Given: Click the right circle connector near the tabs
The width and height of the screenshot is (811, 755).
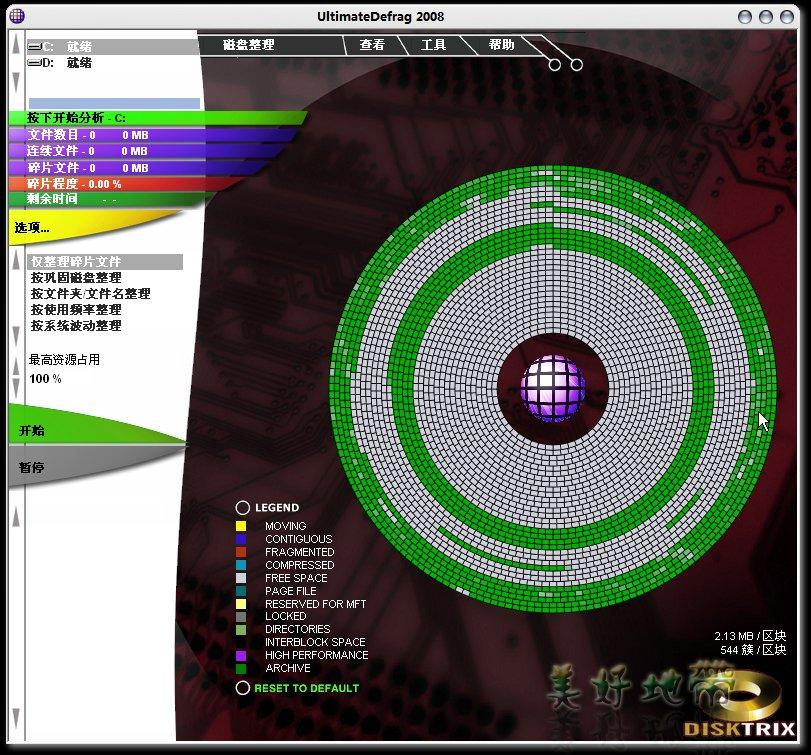Looking at the screenshot, I should pyautogui.click(x=577, y=65).
